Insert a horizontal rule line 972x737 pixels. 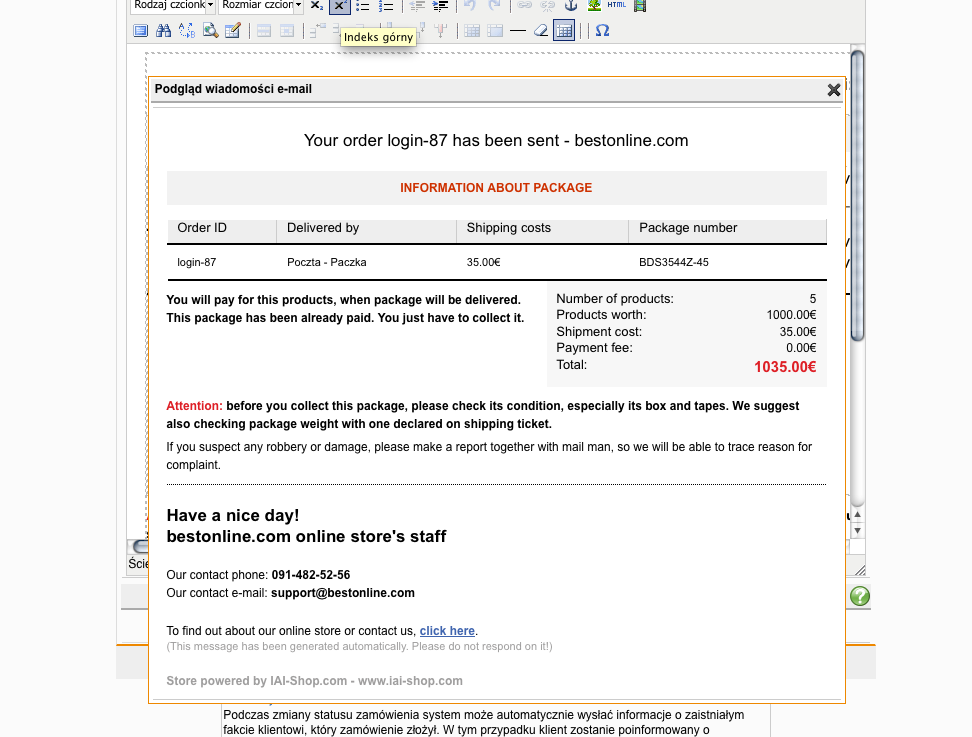click(x=518, y=30)
